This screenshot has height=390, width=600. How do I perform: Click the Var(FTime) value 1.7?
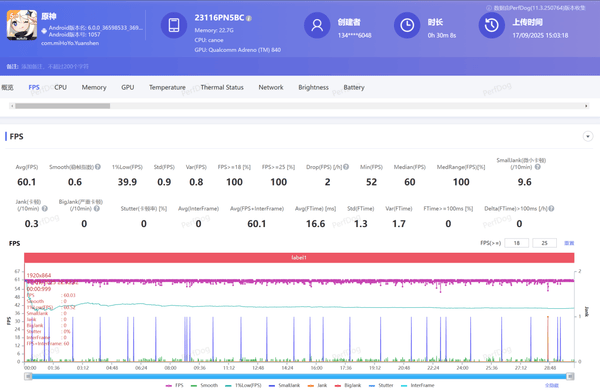click(399, 224)
